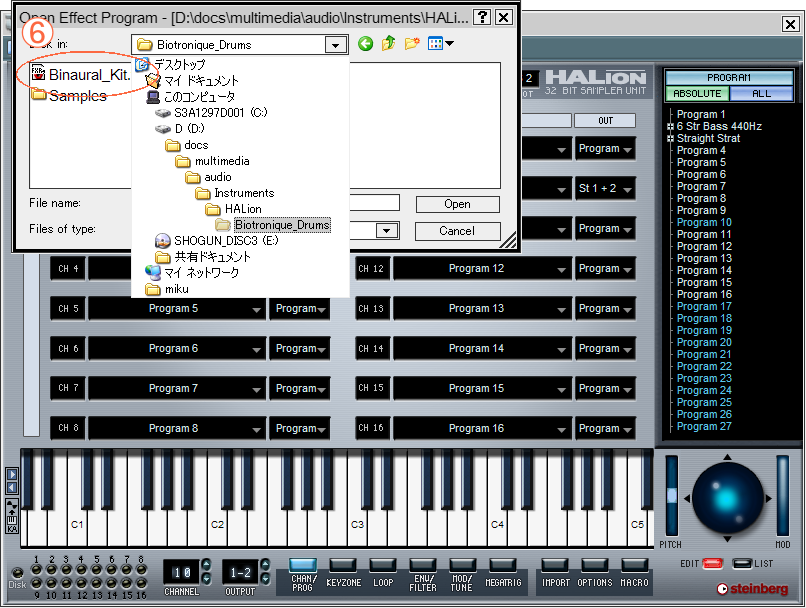This screenshot has height=608, width=806.
Task: Click the green Back navigation icon
Action: (x=365, y=44)
